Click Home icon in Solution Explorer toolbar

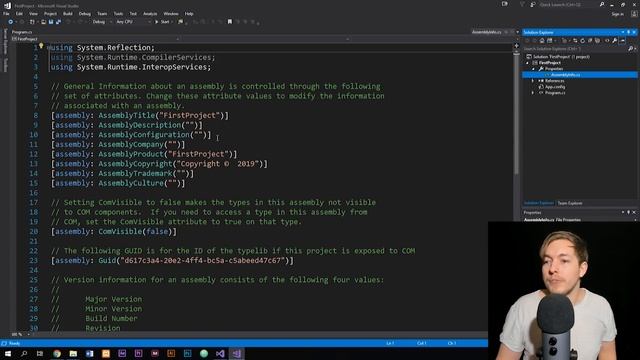click(542, 40)
